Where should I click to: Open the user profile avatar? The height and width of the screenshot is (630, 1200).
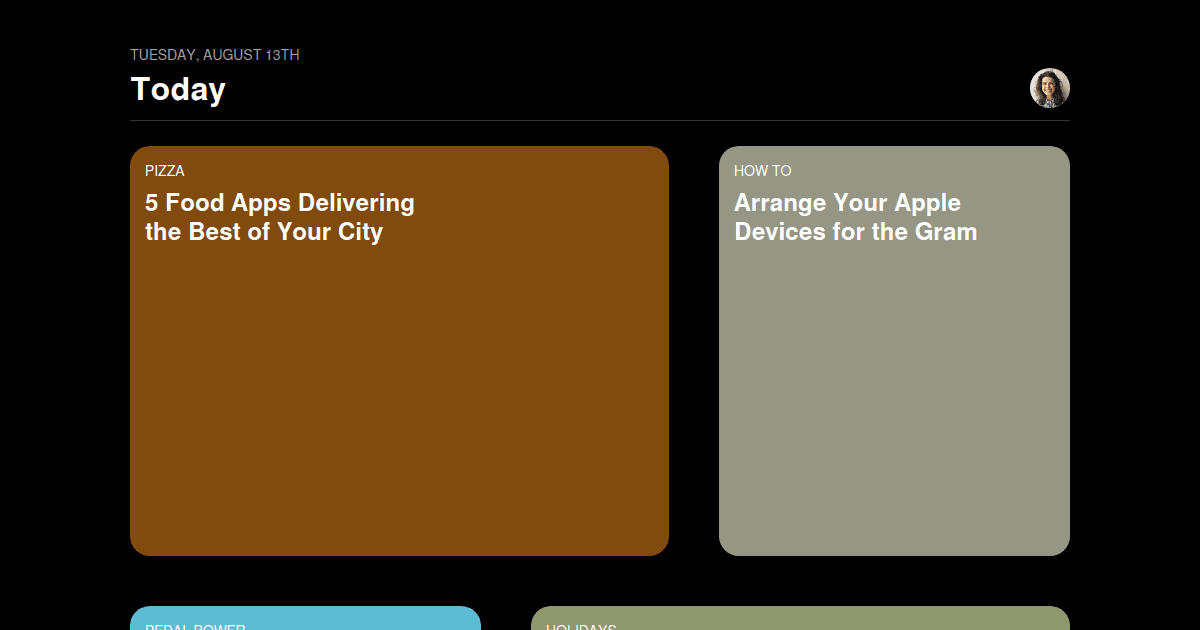1050,88
